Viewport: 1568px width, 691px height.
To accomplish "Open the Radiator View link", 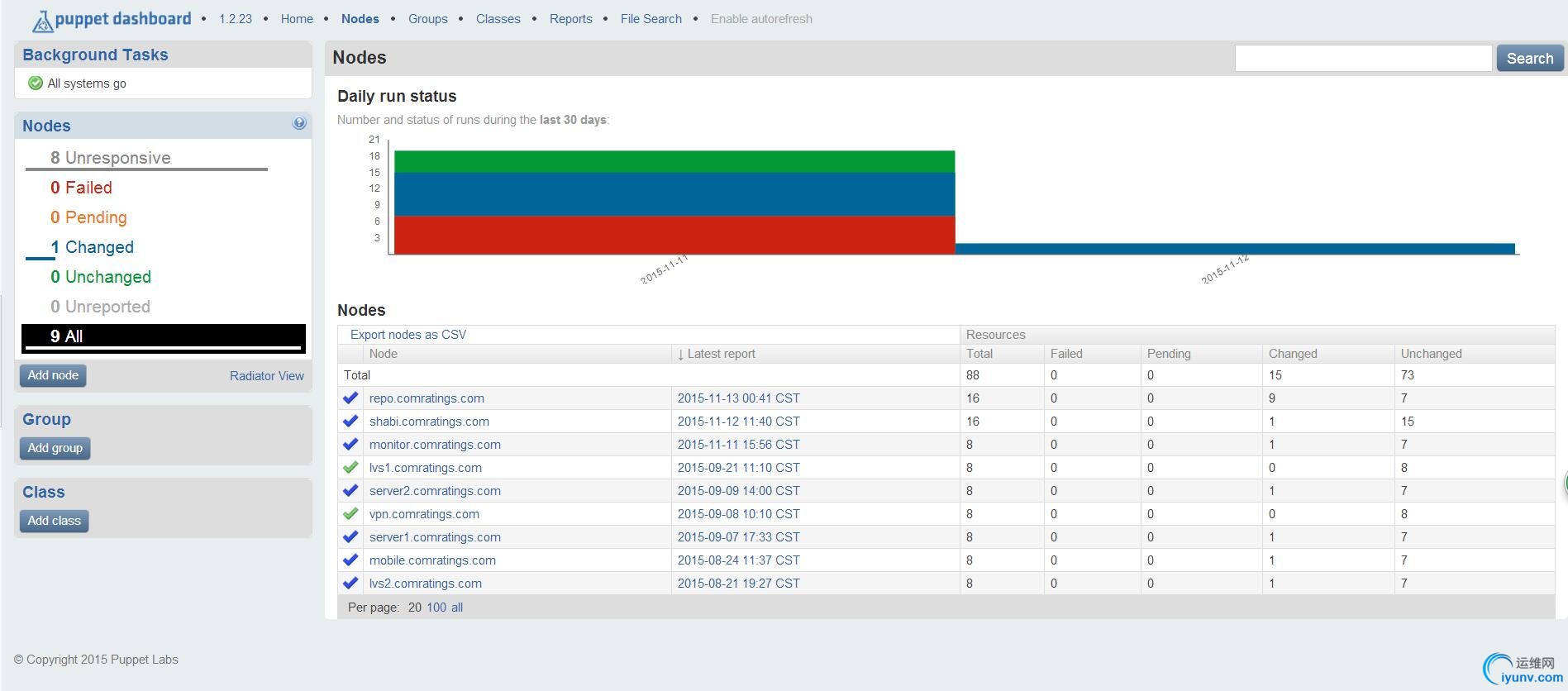I will click(267, 376).
